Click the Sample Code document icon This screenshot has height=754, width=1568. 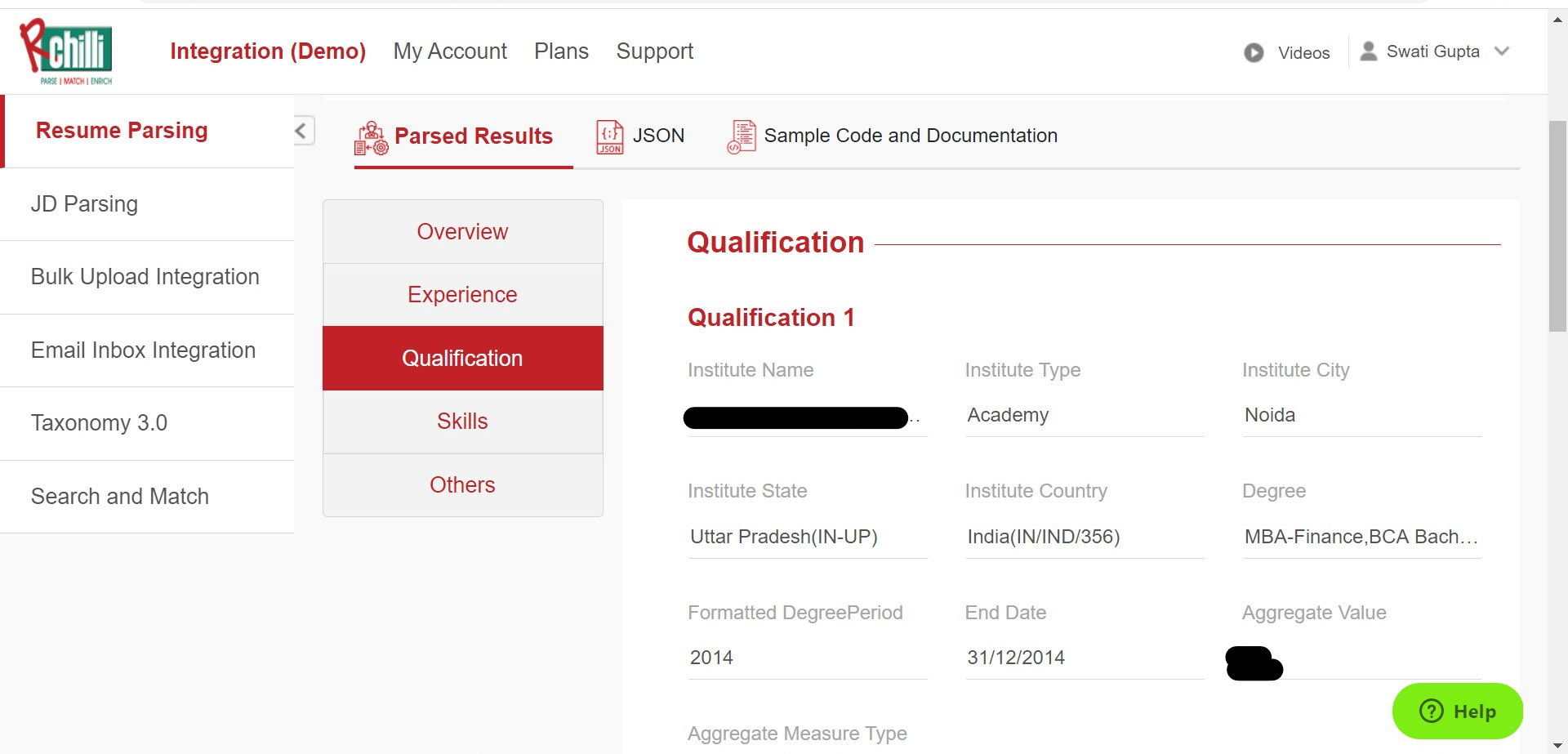[742, 136]
